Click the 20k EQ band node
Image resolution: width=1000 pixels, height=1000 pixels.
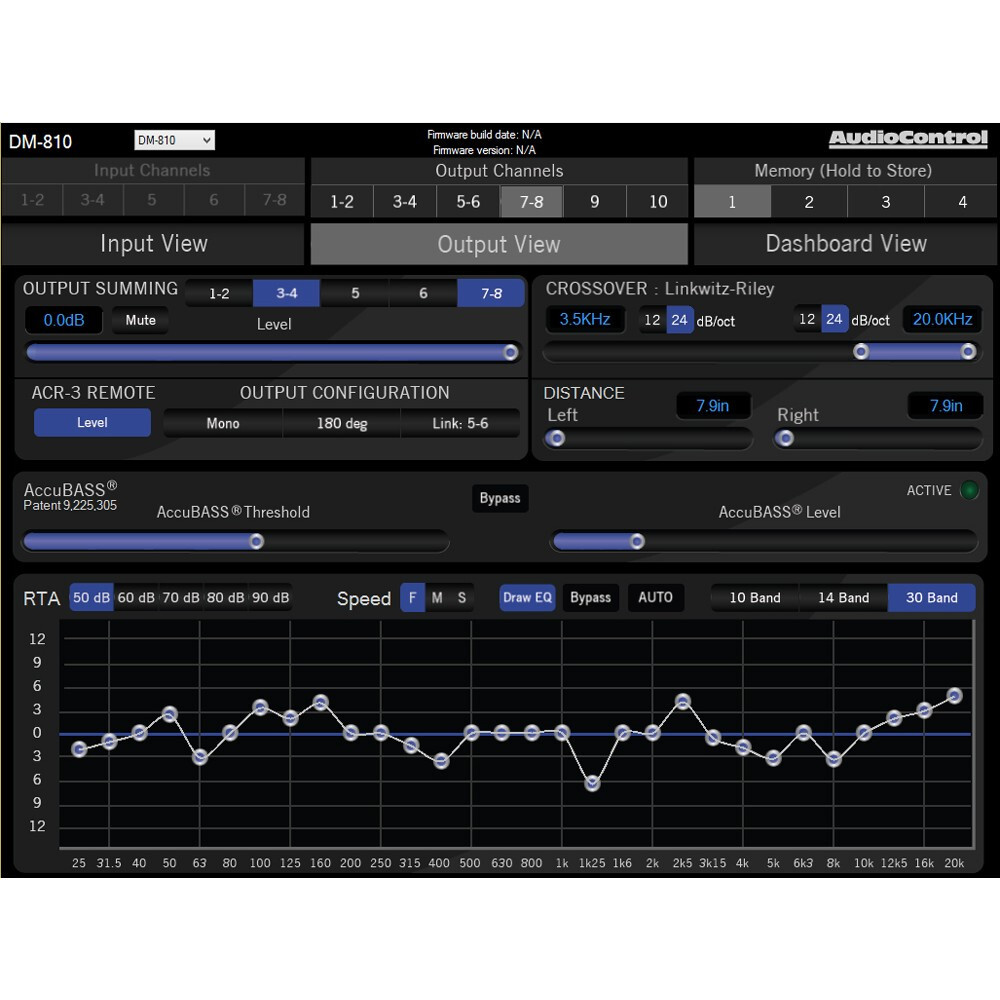pyautogui.click(x=955, y=696)
